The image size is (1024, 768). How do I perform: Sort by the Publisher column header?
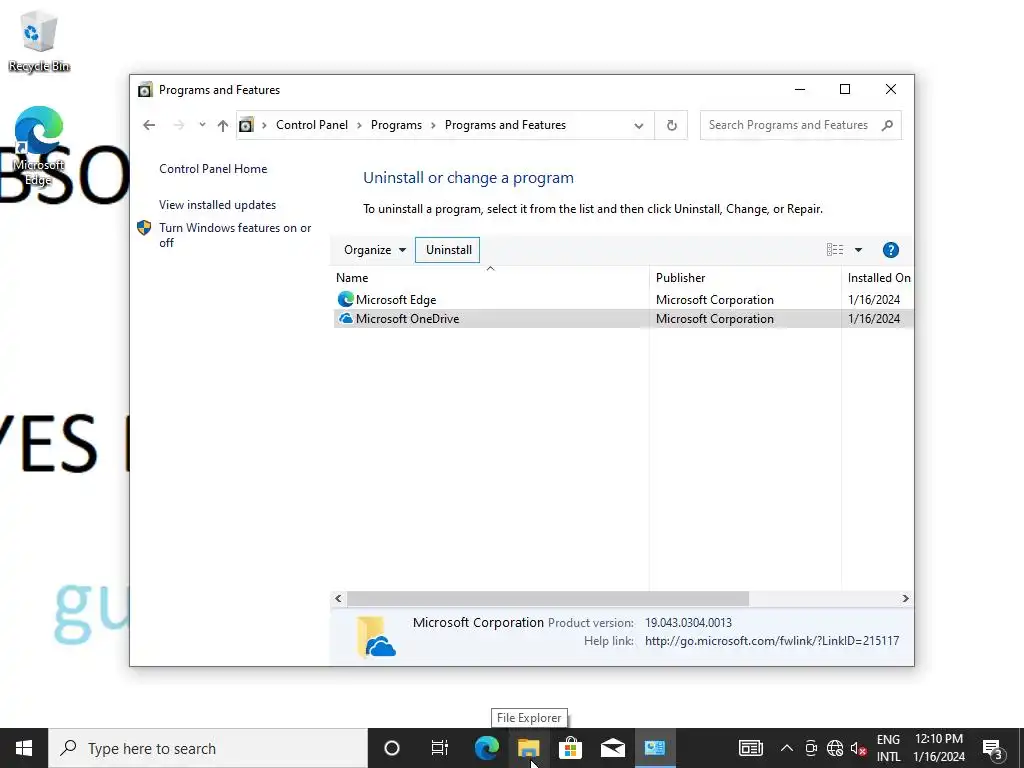745,278
